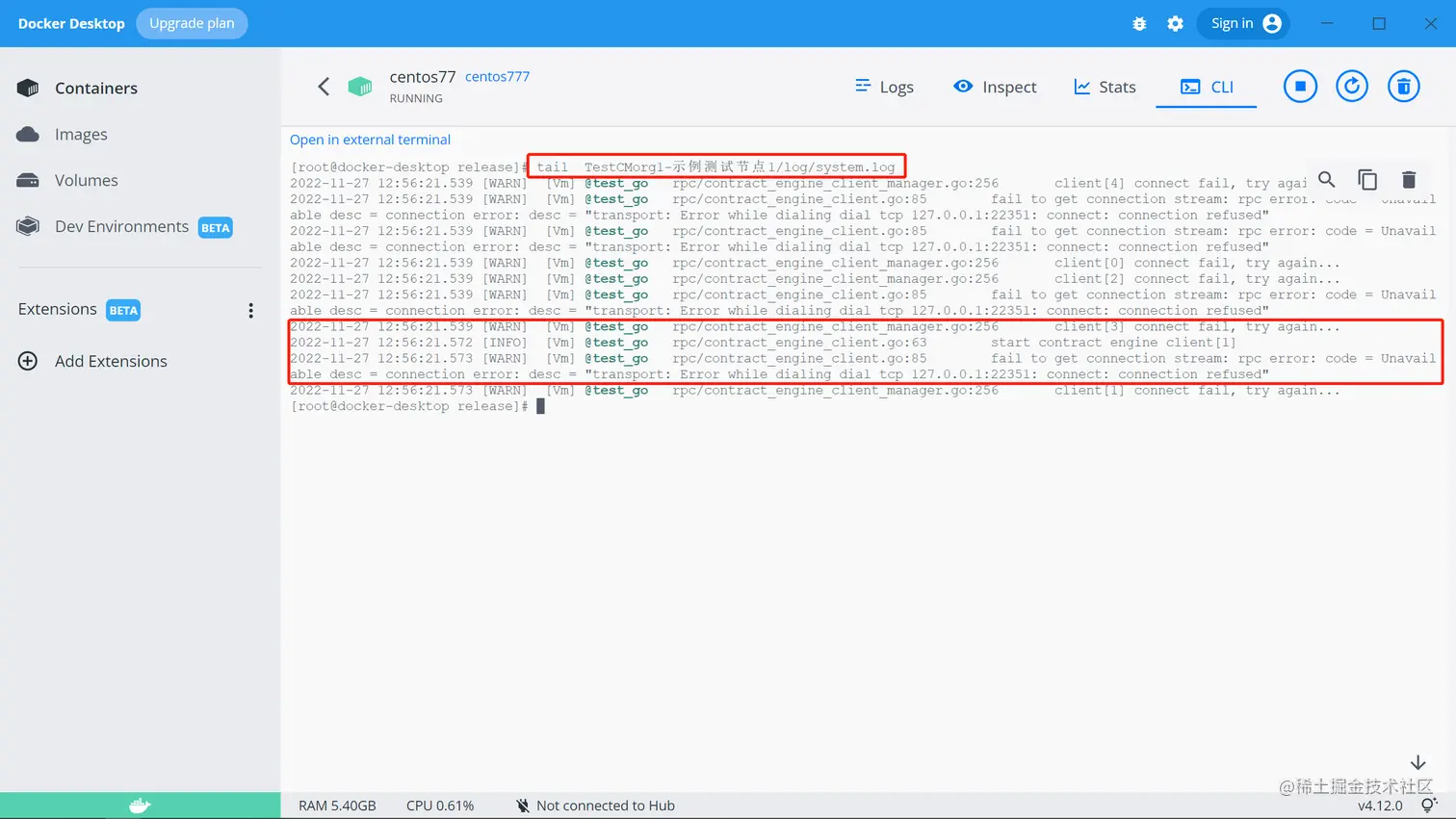Screen dimensions: 1456x819
Task: Click the Not connected to Hub text
Action: point(606,806)
